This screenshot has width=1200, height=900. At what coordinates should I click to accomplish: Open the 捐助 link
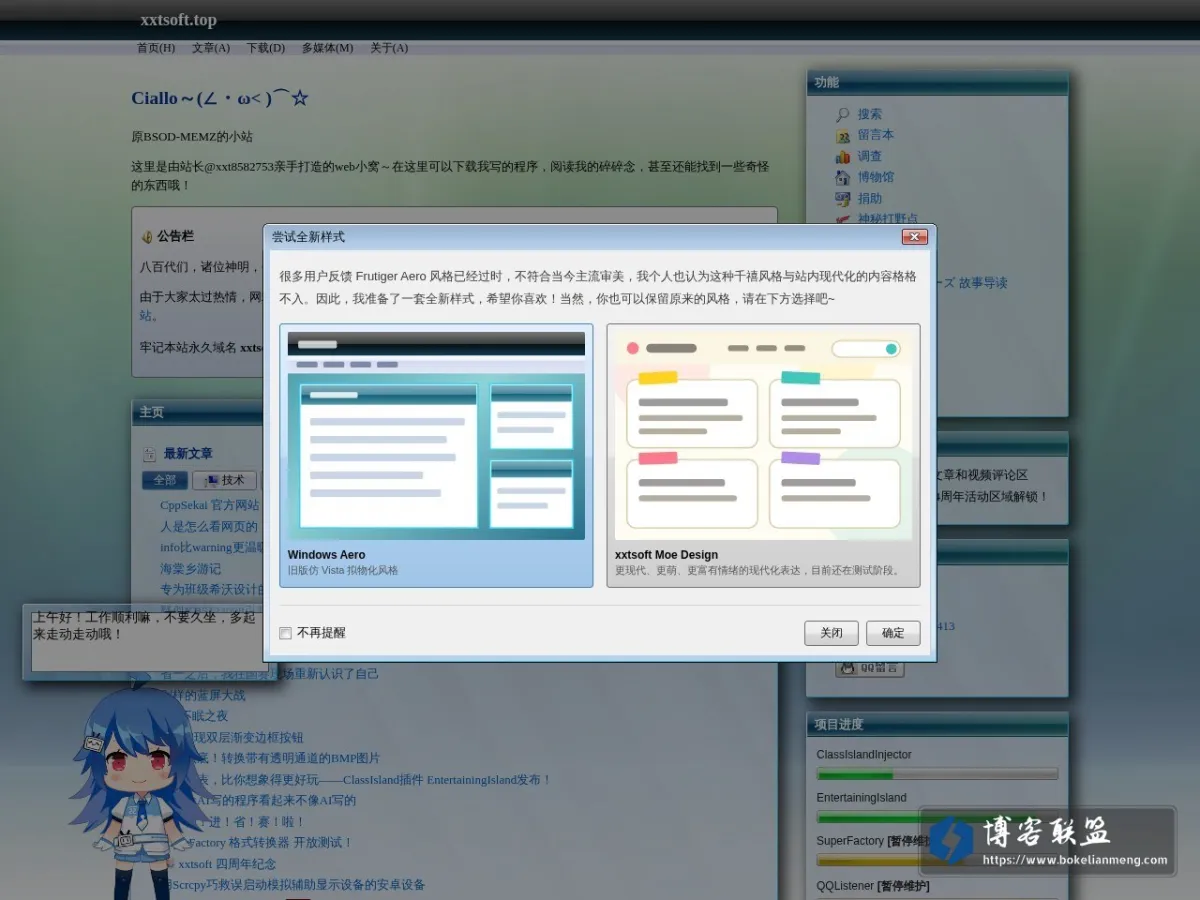(870, 198)
